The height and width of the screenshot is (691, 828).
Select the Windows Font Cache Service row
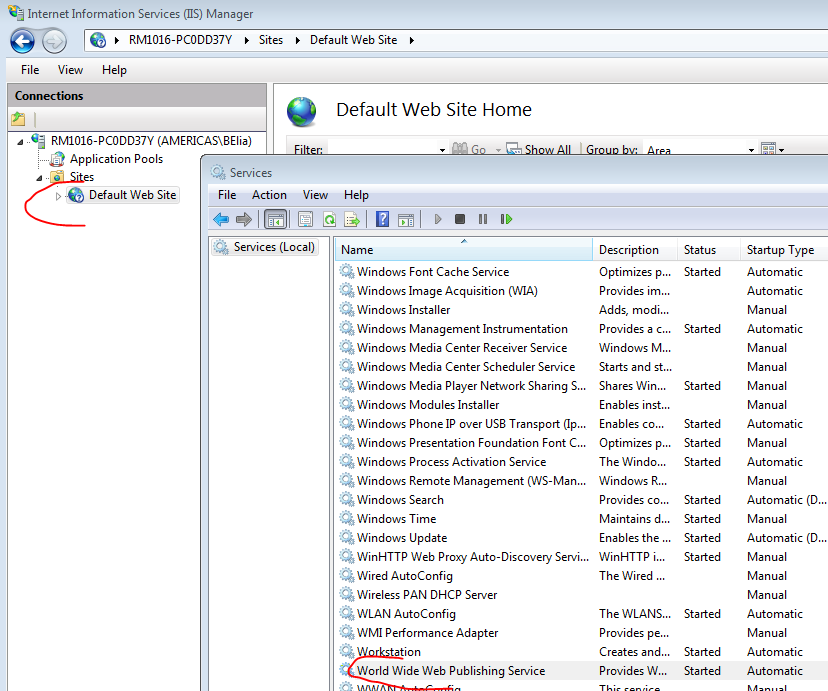[582, 271]
